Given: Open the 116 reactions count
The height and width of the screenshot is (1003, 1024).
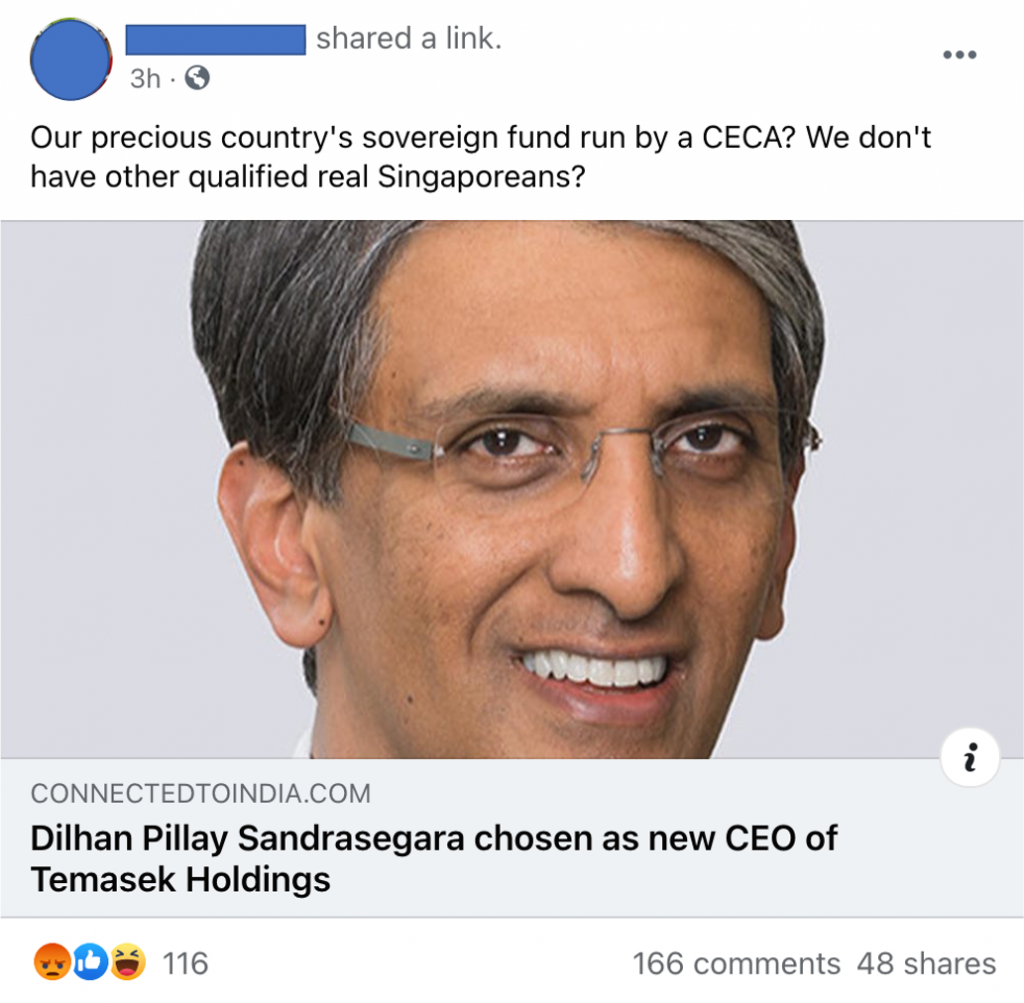Looking at the screenshot, I should (185, 964).
